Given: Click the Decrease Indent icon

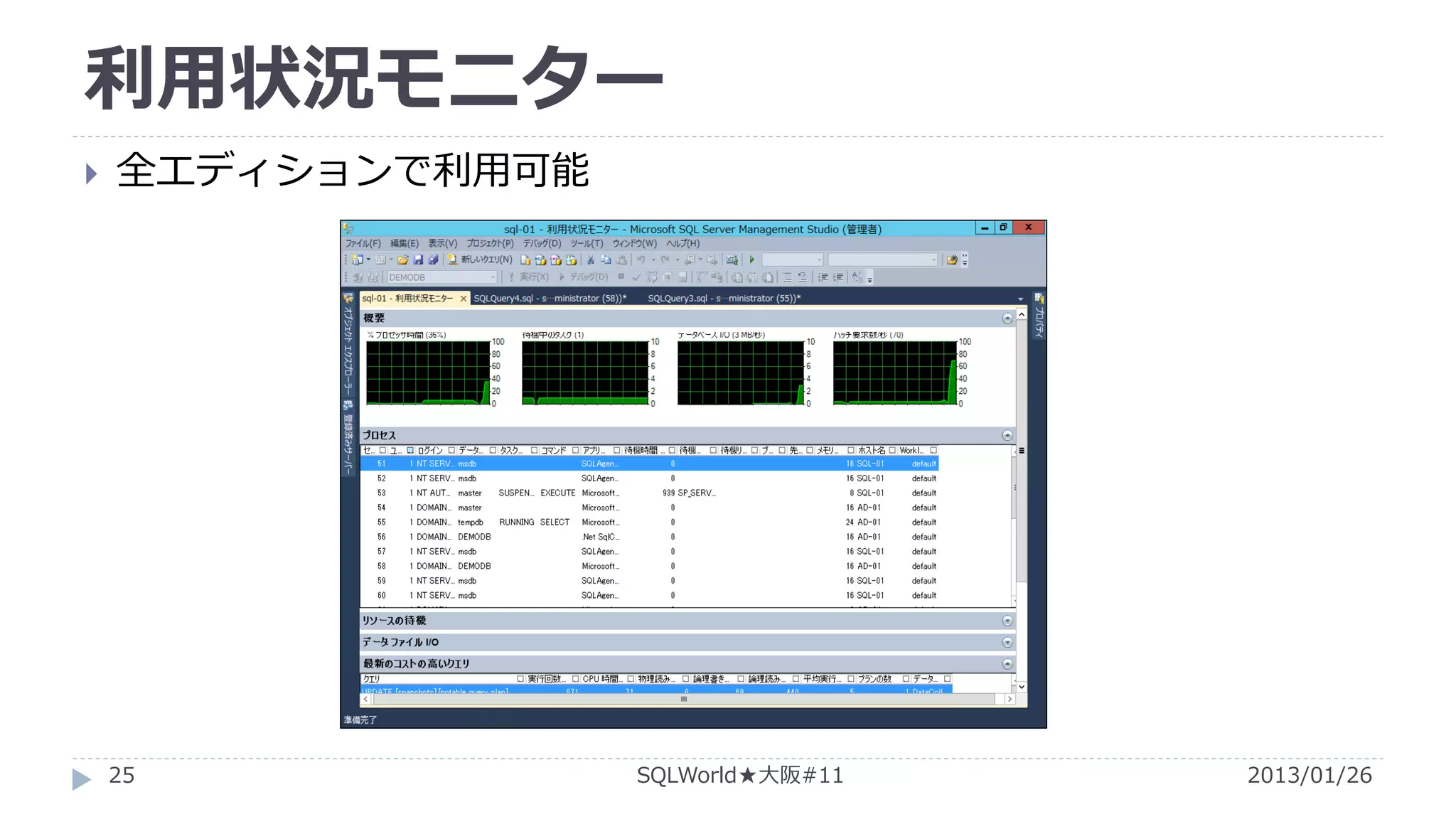Looking at the screenshot, I should (823, 277).
